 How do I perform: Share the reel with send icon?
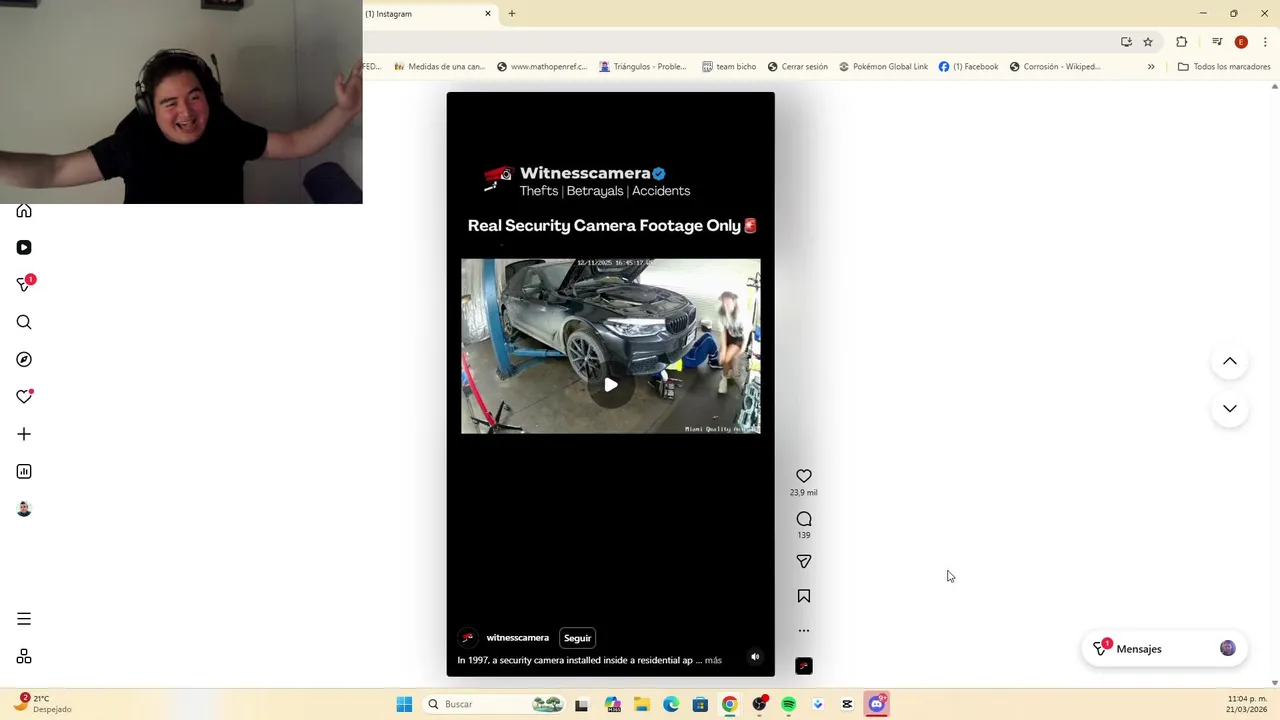click(x=804, y=562)
